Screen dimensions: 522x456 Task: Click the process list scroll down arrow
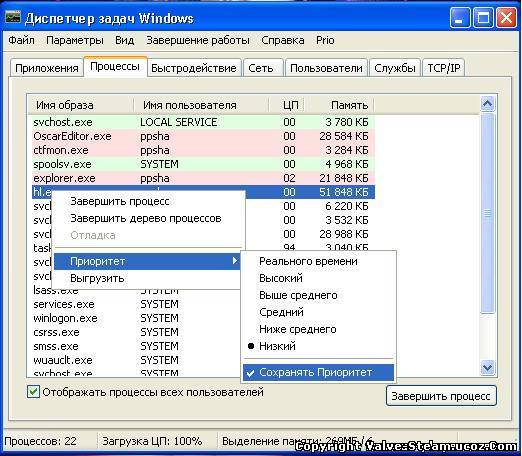tap(487, 367)
